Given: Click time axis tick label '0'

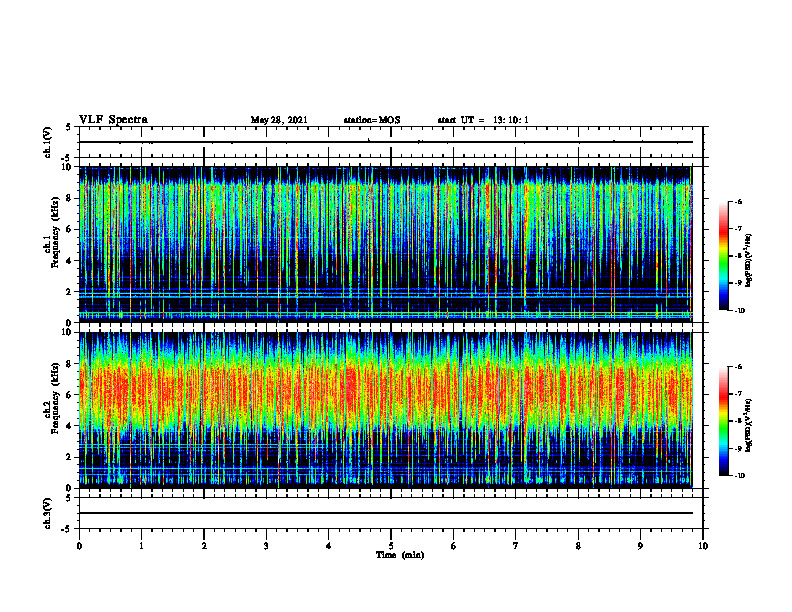Looking at the screenshot, I should (79, 546).
